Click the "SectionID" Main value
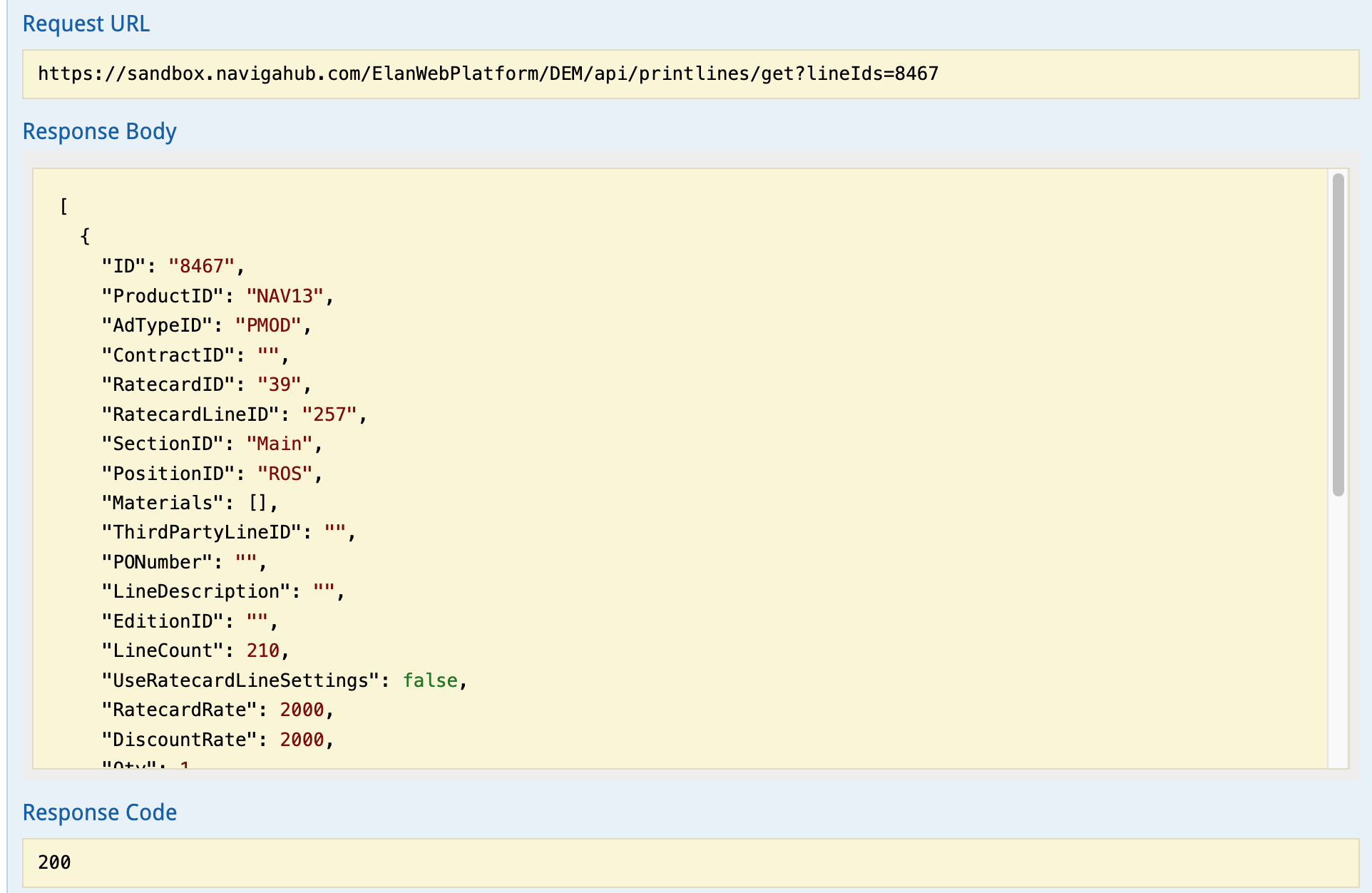The image size is (1372, 893). coord(279,444)
